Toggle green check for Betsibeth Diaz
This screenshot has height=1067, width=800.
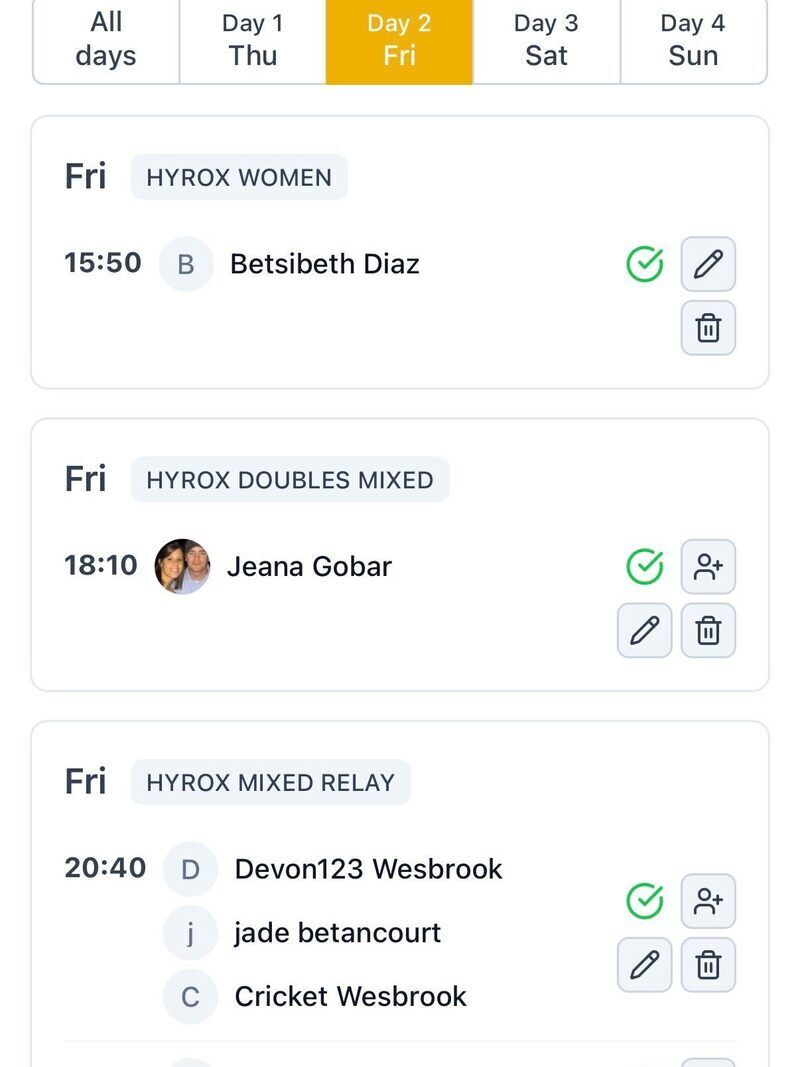pyautogui.click(x=645, y=264)
